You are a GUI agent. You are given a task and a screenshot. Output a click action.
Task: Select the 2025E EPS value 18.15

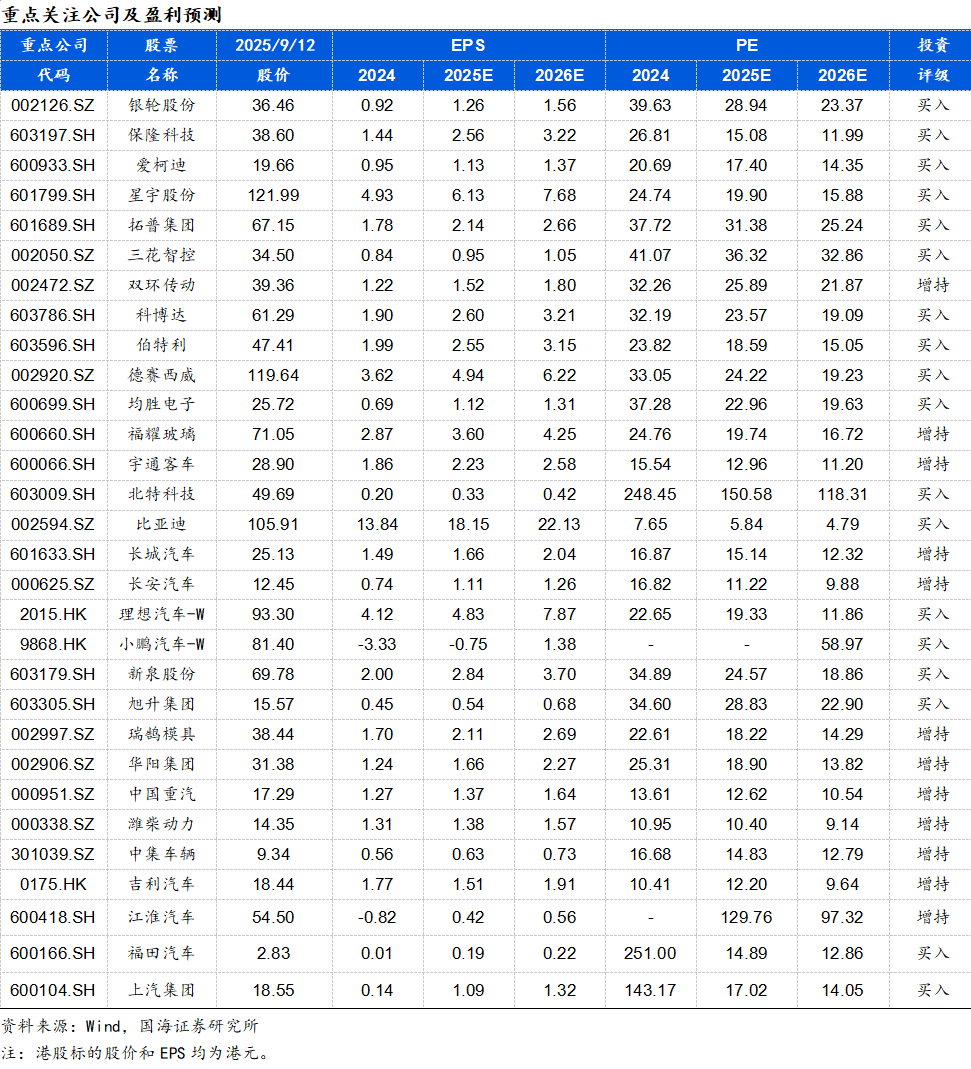pos(468,525)
